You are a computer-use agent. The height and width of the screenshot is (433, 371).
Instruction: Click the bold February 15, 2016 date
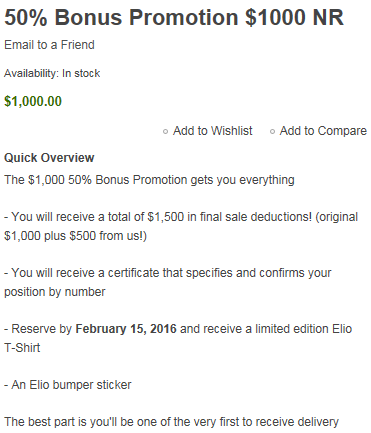click(x=126, y=329)
